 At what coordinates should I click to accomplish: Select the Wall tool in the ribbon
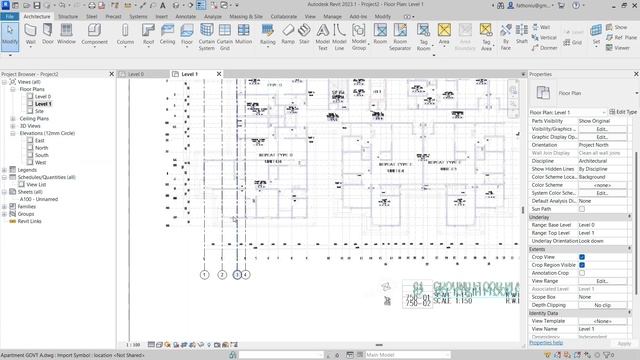(30, 34)
